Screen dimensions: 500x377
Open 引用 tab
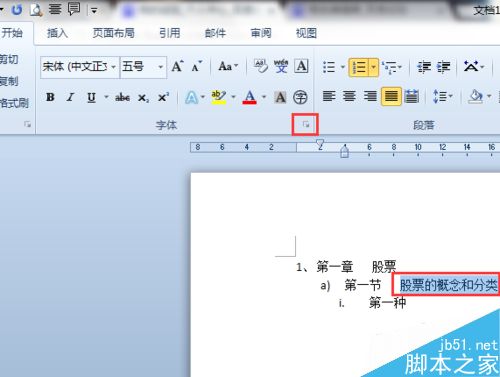[169, 33]
